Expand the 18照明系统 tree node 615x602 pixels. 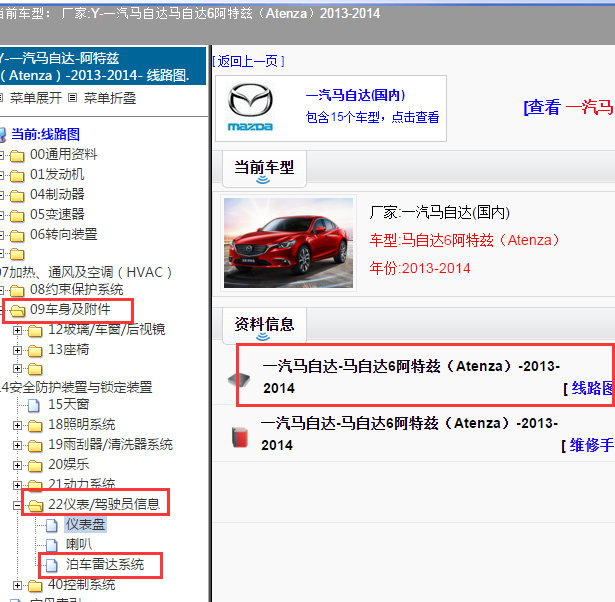point(17,426)
